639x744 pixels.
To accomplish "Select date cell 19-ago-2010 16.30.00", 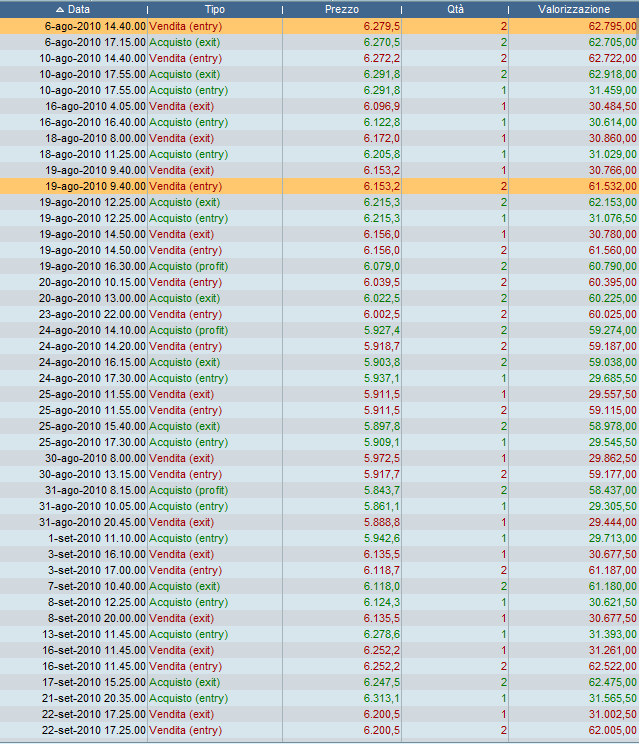I will 92,266.
